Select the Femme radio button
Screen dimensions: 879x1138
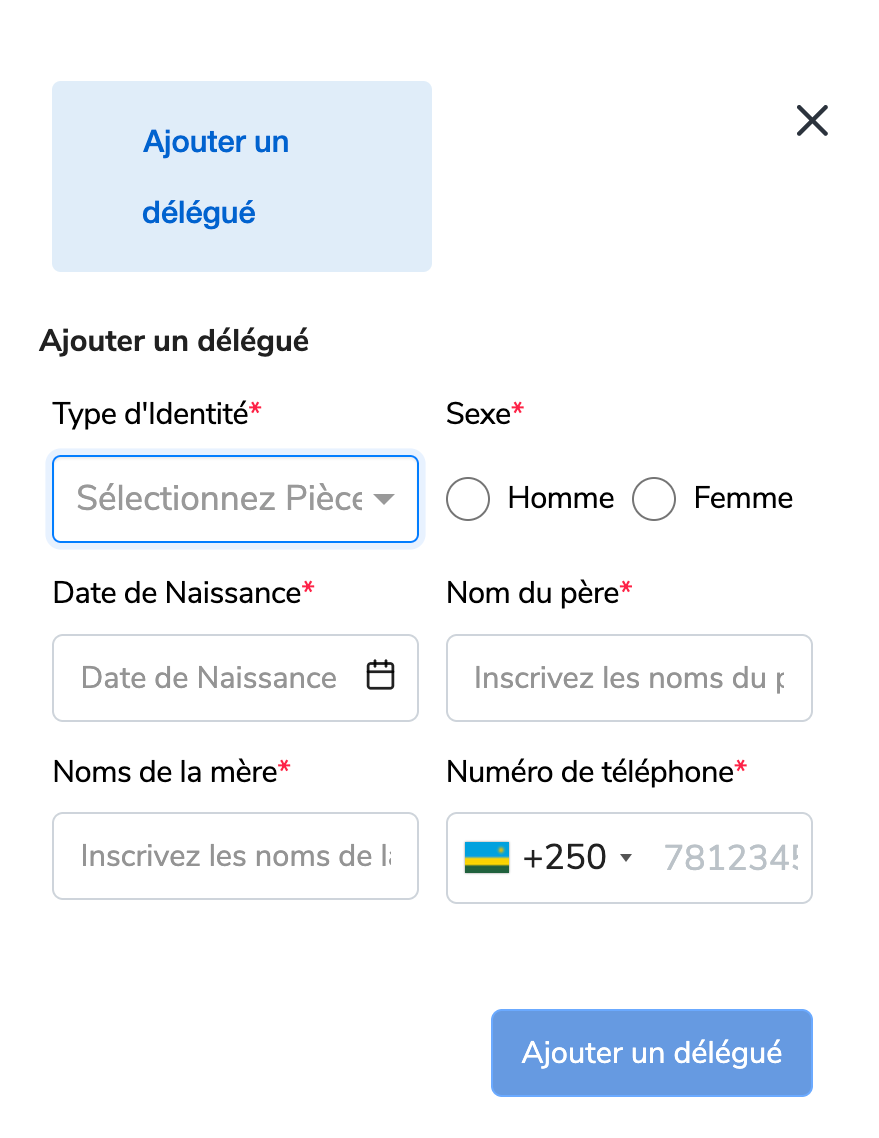[653, 499]
